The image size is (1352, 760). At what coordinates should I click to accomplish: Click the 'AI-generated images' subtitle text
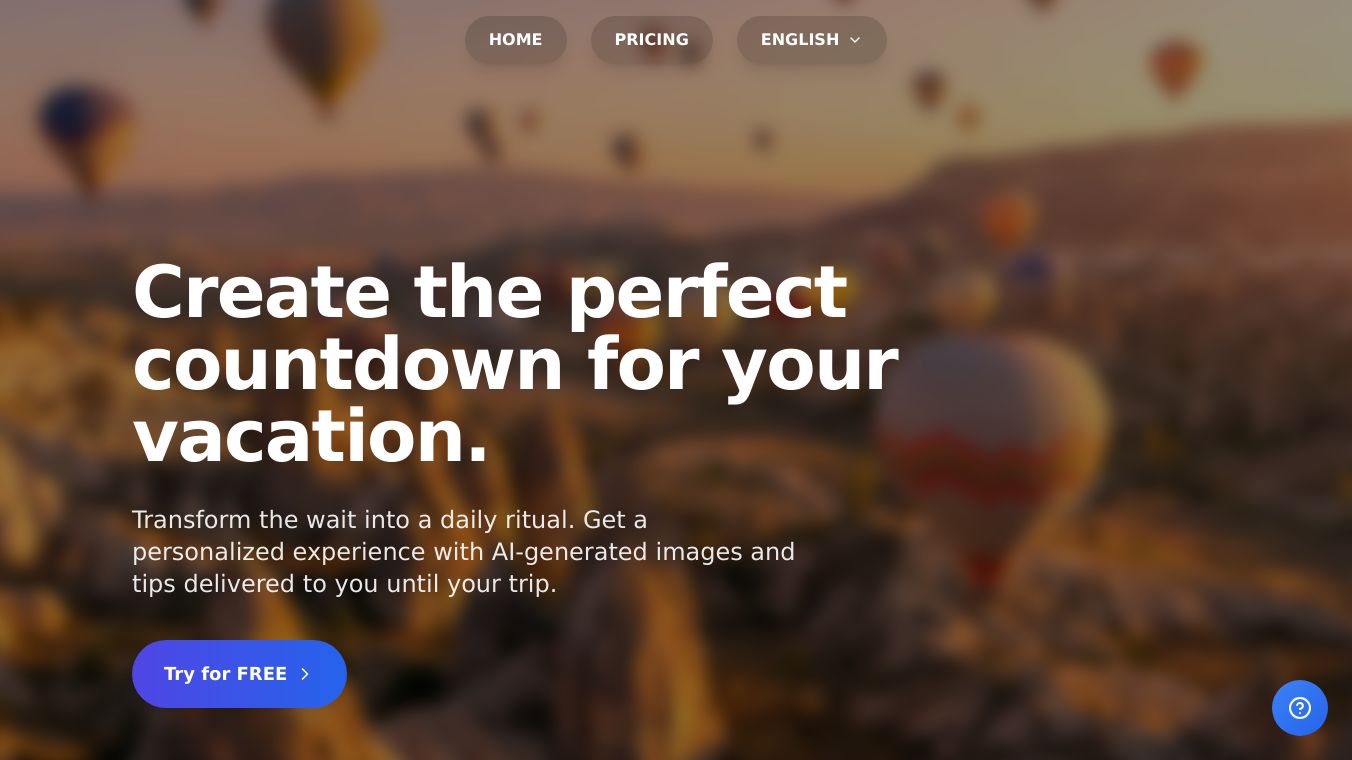click(x=617, y=552)
